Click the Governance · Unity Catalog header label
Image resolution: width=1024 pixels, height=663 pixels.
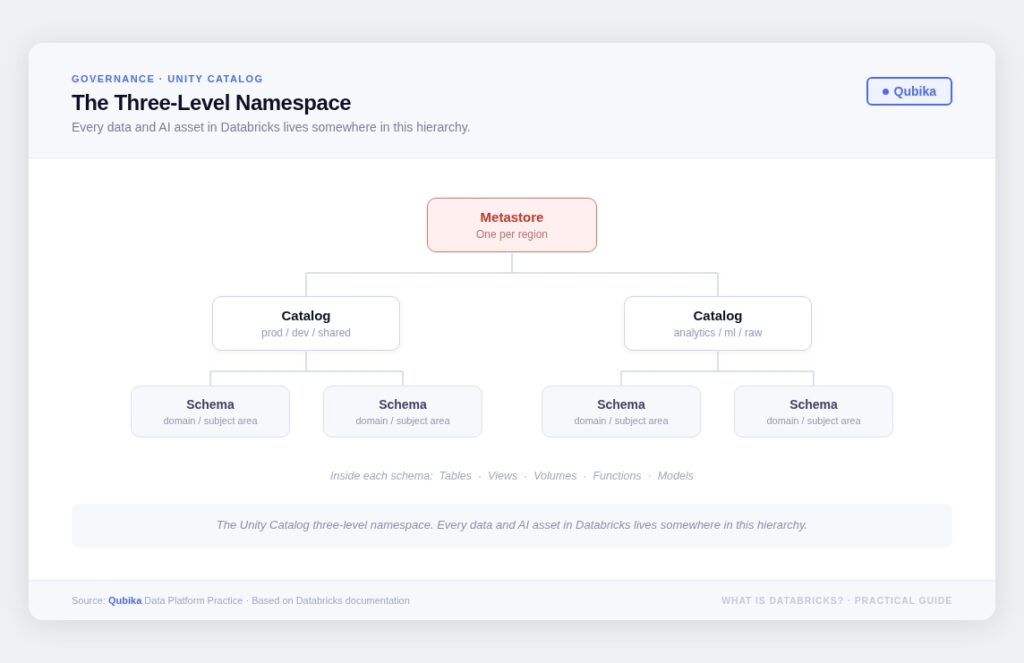coord(167,79)
